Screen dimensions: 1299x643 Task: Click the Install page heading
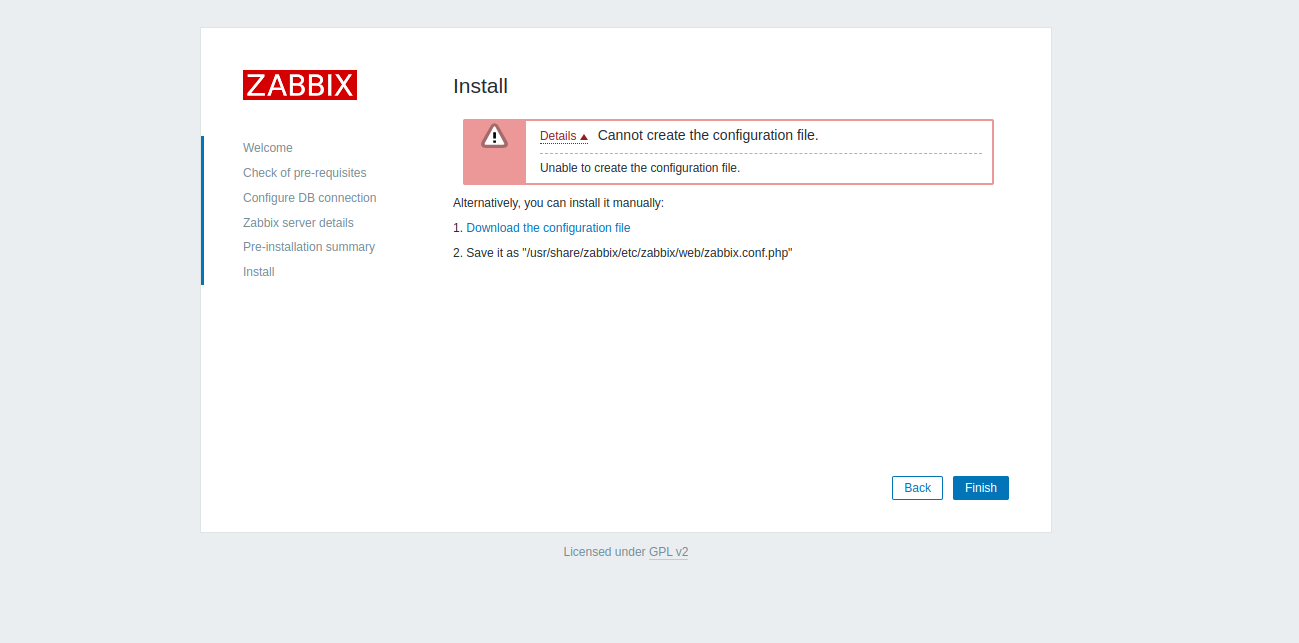[480, 86]
